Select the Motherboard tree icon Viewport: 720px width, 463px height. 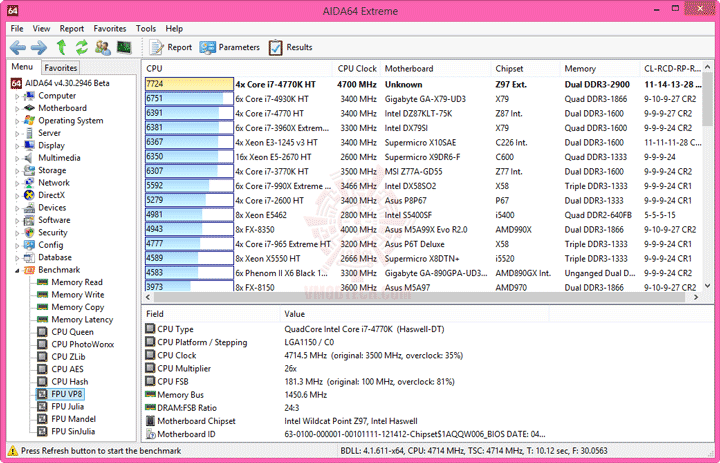pyautogui.click(x=29, y=108)
